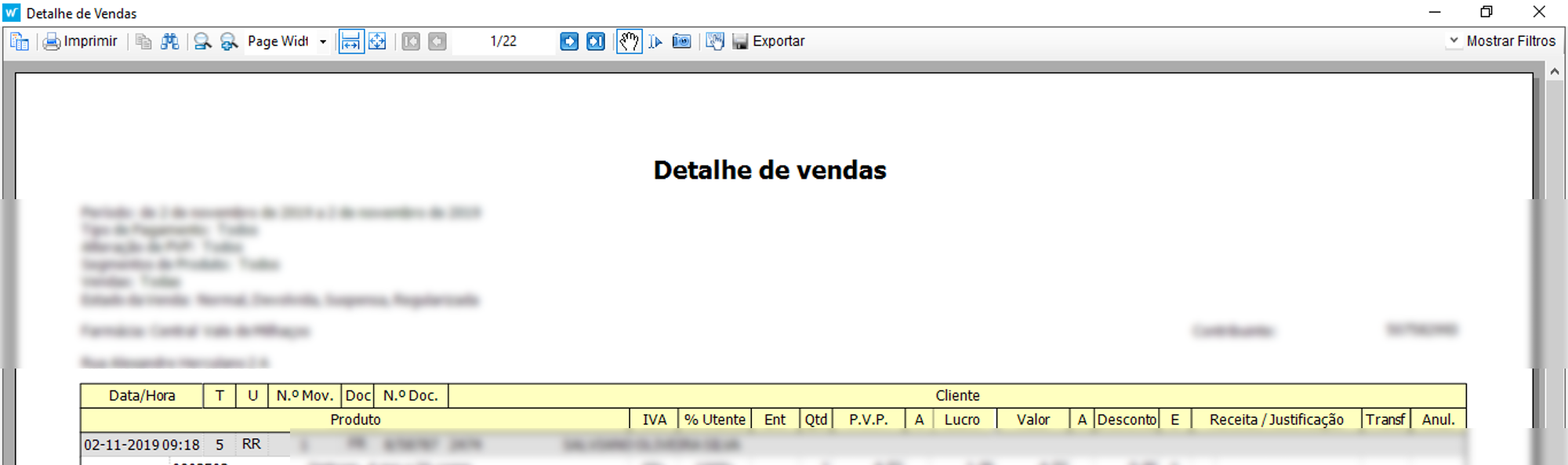Screen dimensions: 1568x465
Task: Click the page number field showing 1/22
Action: click(503, 42)
